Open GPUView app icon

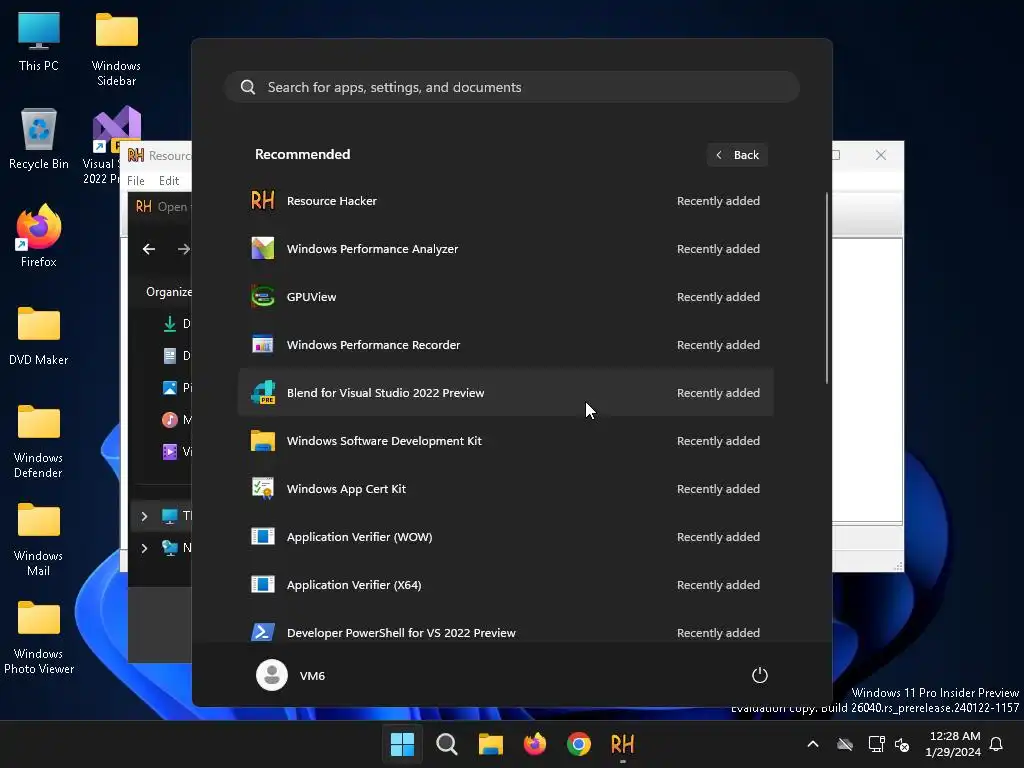click(263, 296)
